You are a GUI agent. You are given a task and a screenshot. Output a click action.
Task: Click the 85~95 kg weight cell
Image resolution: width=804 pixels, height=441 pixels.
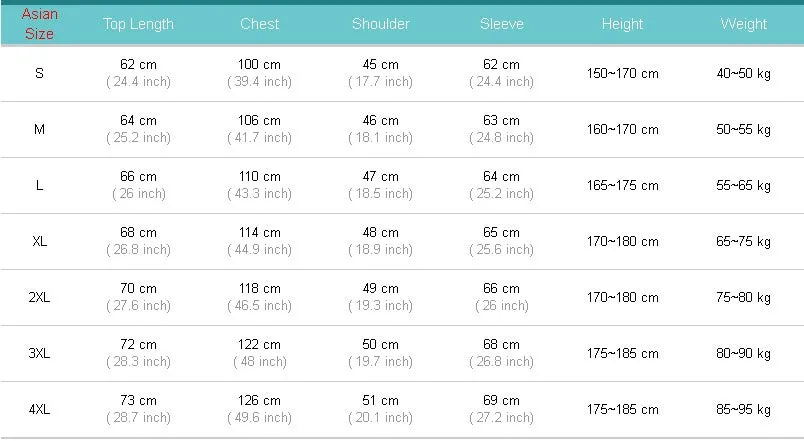click(x=743, y=409)
